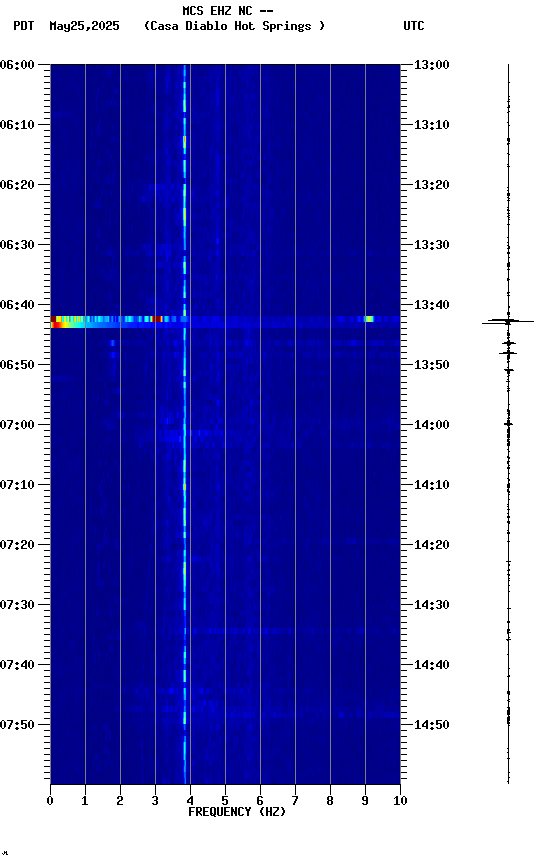Viewport: 552px width, 864px height.
Task: Click the 14:20 UTC time label
Action: tap(432, 545)
